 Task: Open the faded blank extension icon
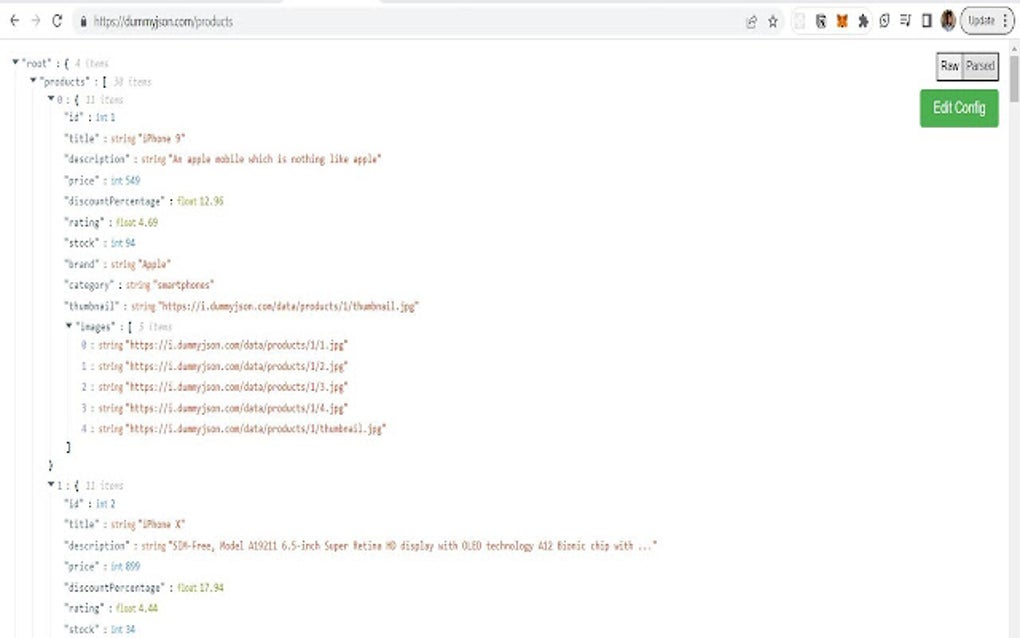(799, 21)
